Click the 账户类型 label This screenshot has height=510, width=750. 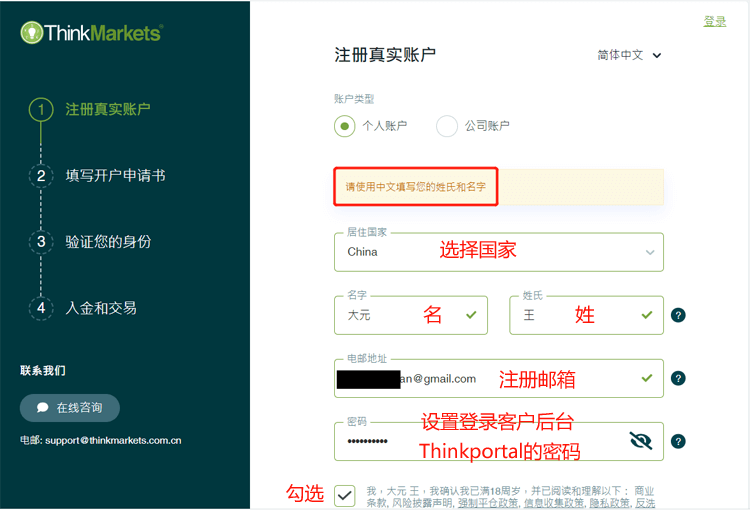(x=354, y=99)
